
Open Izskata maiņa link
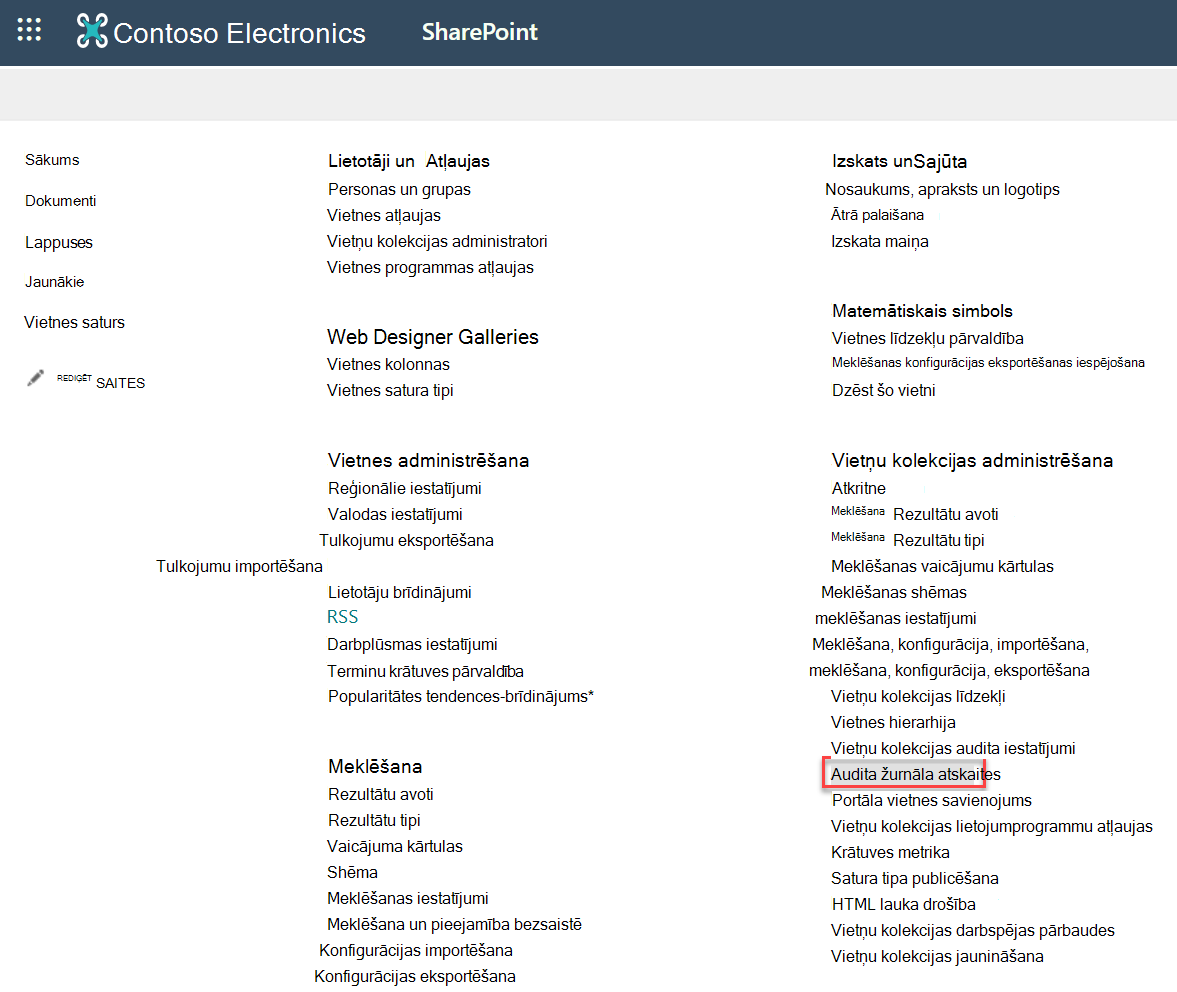tap(880, 242)
